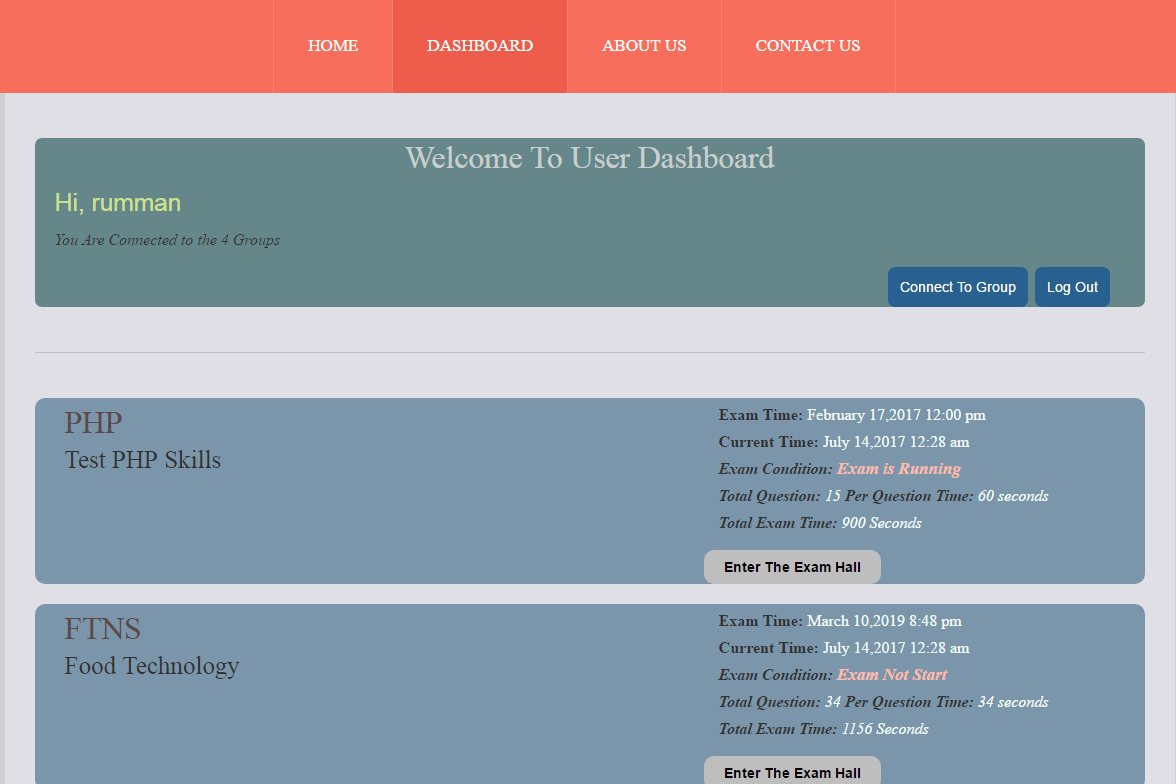The image size is (1176, 784).
Task: Click the 'Exam Not Start' status
Action: pyautogui.click(x=891, y=675)
